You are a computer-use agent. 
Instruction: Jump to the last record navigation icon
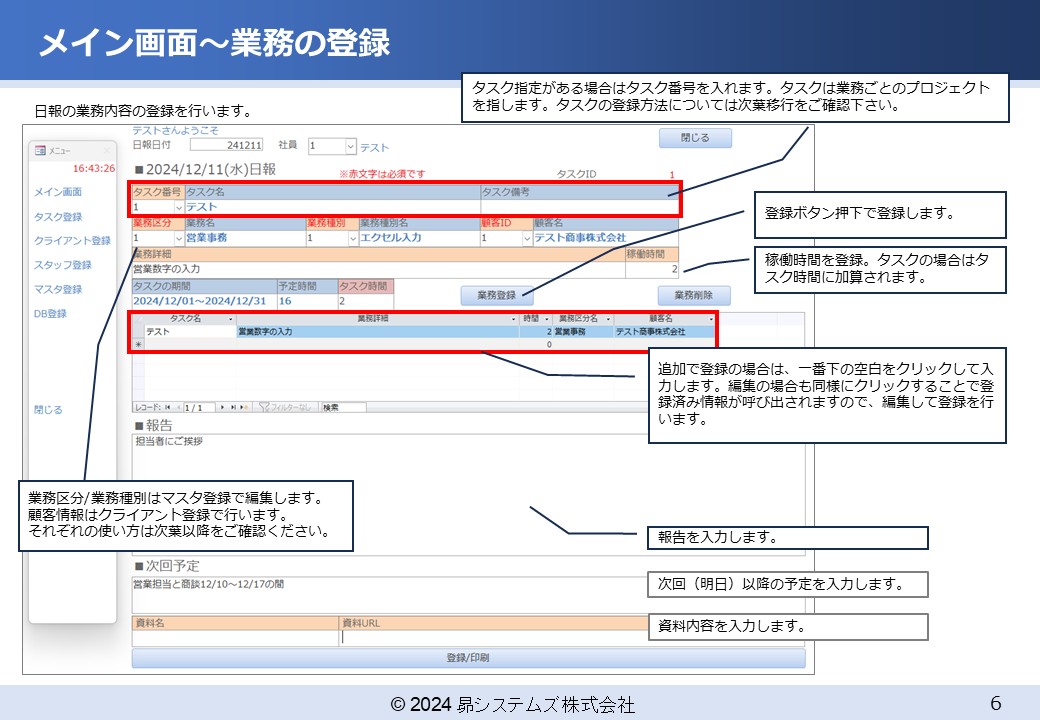234,406
